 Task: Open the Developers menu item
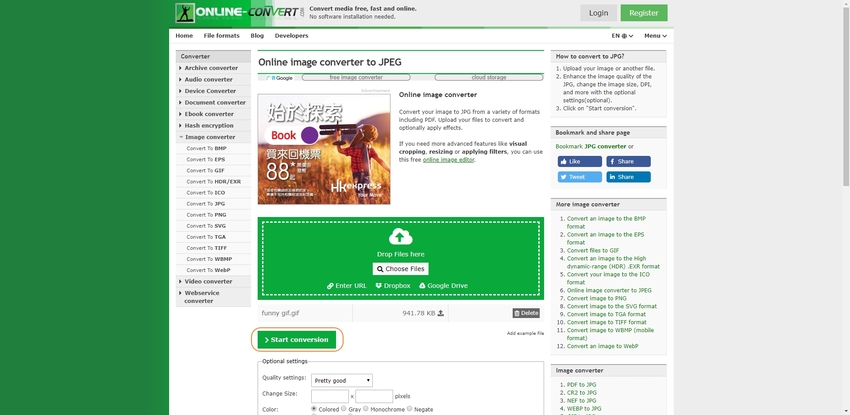point(291,36)
